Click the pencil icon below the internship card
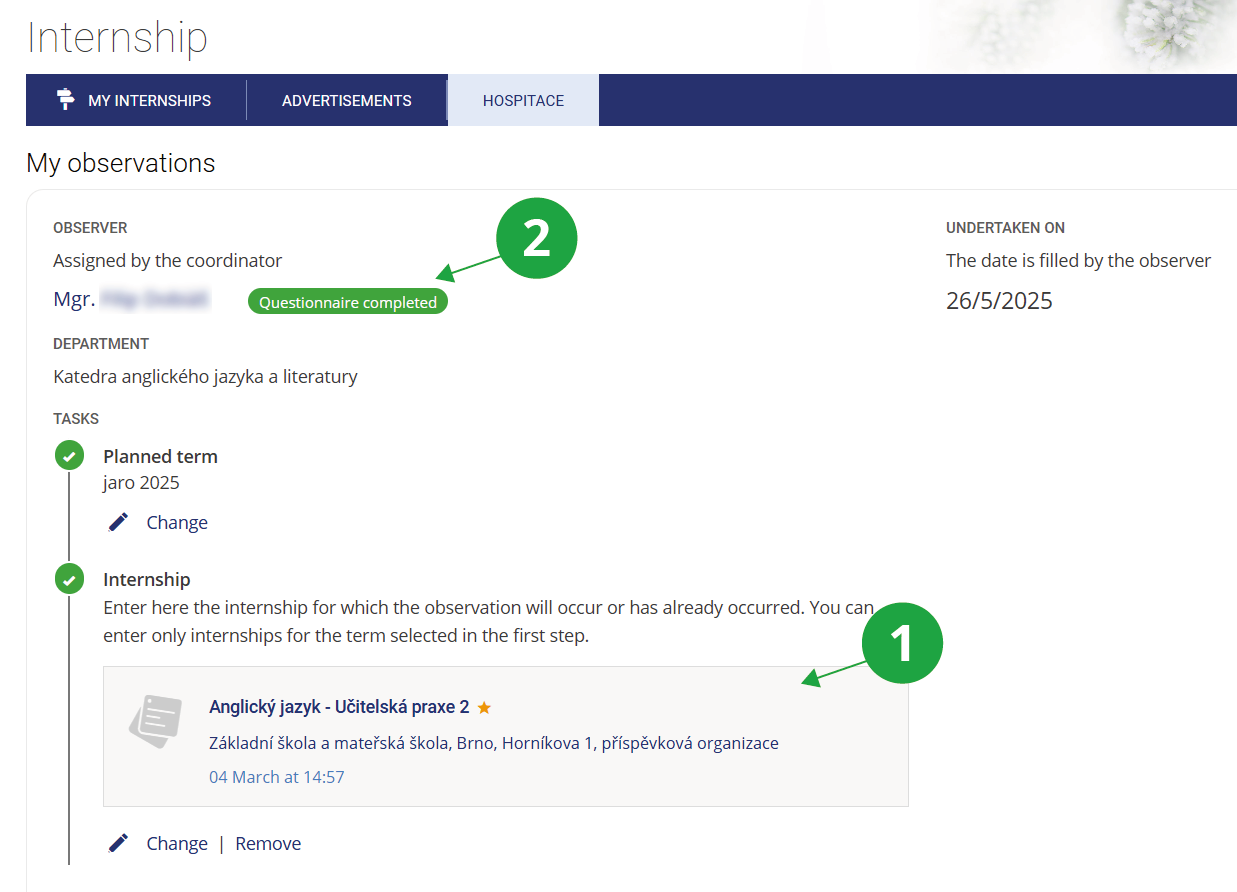 118,843
